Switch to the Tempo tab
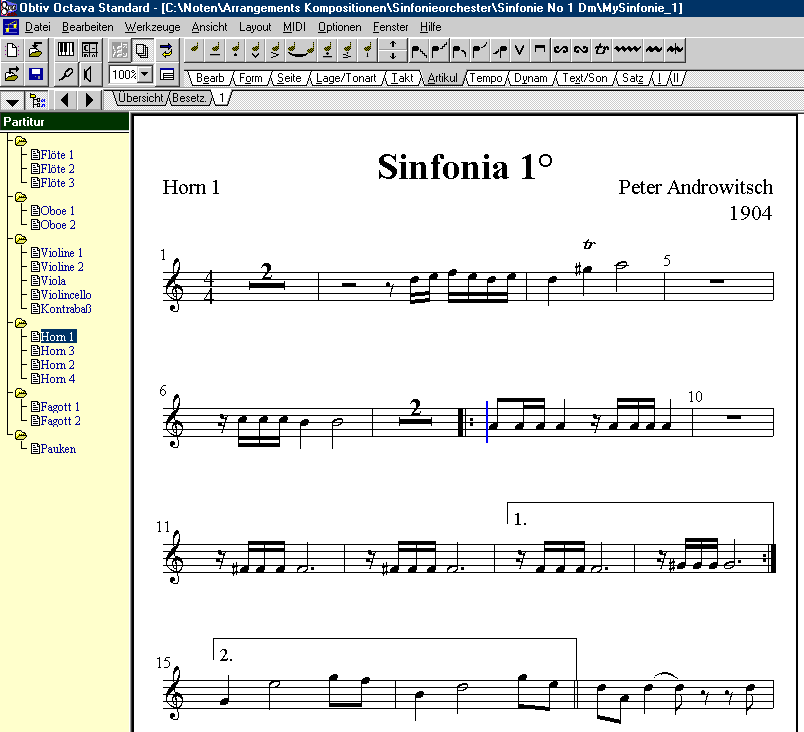Screen dimensions: 804x732 486,78
